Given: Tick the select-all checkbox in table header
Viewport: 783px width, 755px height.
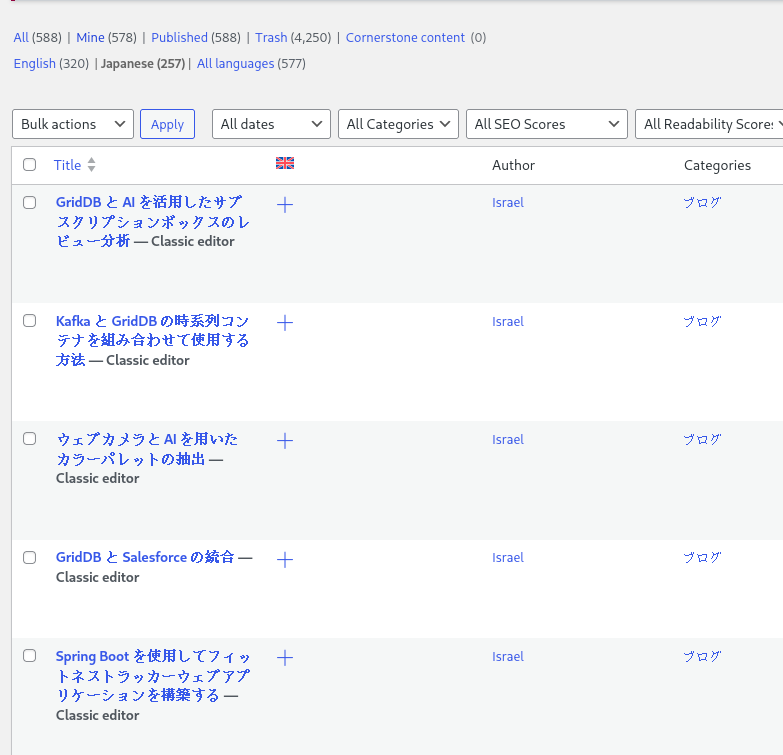Looking at the screenshot, I should (x=30, y=165).
